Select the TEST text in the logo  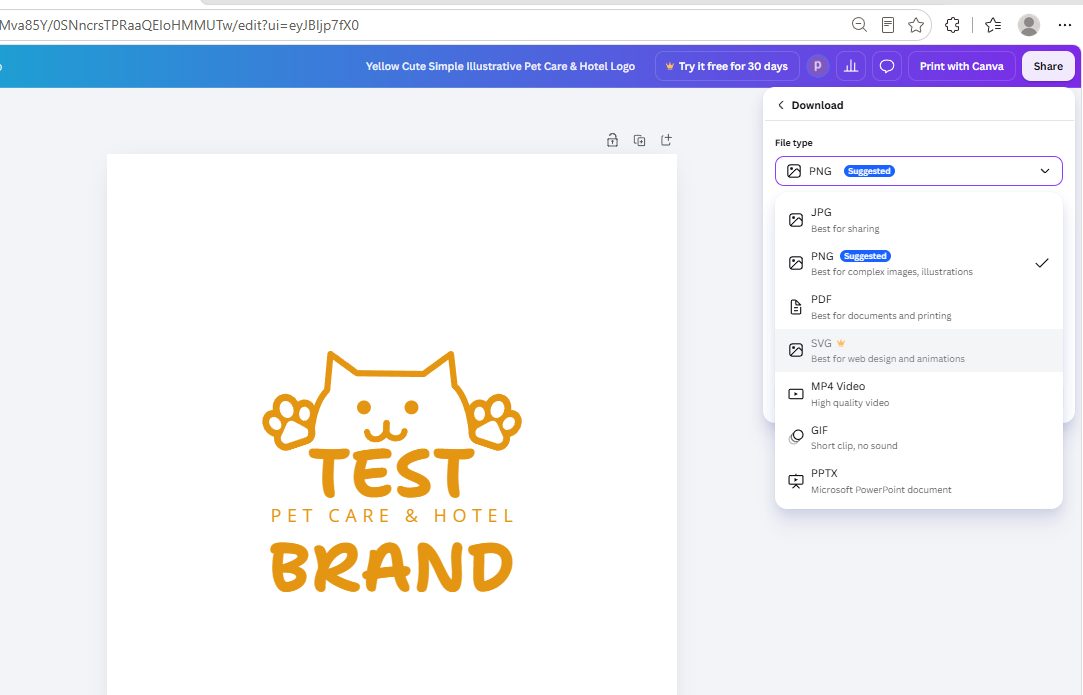[x=392, y=473]
